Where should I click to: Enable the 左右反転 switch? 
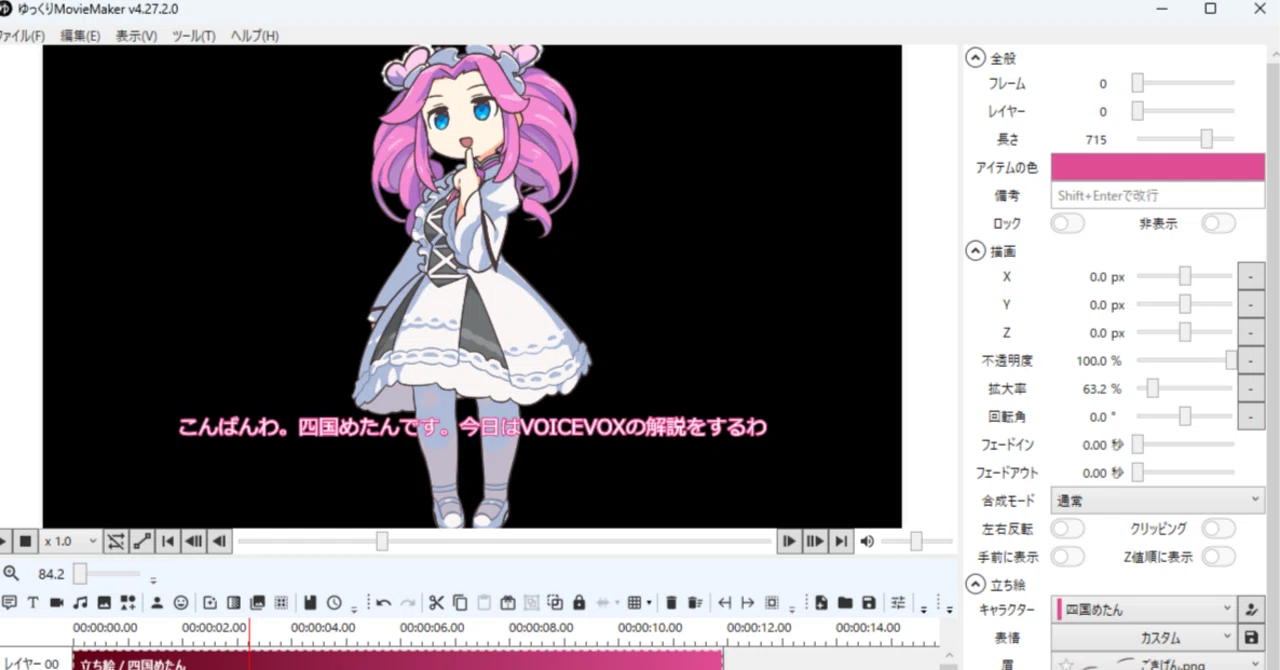1067,528
